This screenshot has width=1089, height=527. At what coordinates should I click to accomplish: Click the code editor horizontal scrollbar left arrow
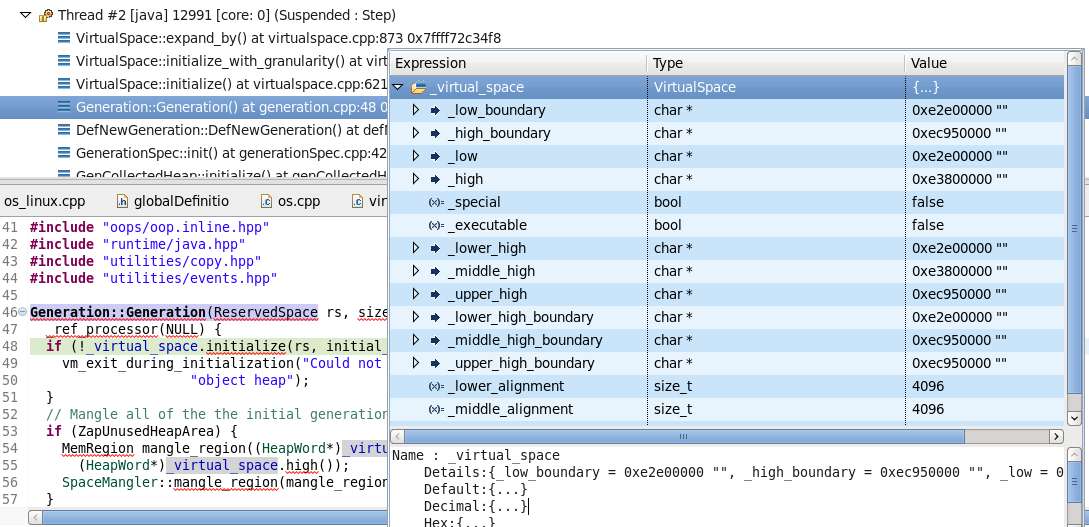(x=34, y=517)
